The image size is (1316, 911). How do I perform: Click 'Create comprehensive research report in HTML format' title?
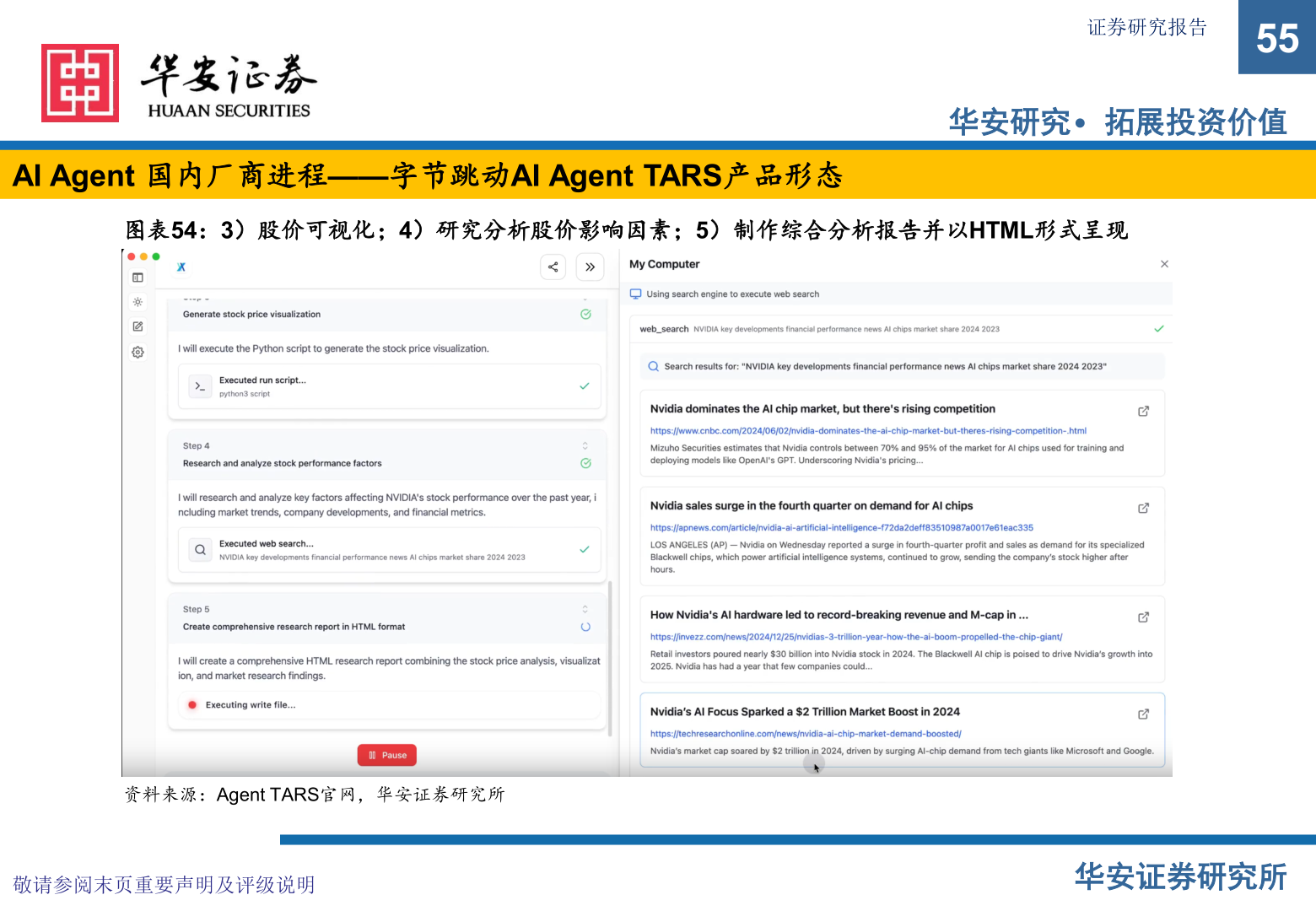point(294,627)
